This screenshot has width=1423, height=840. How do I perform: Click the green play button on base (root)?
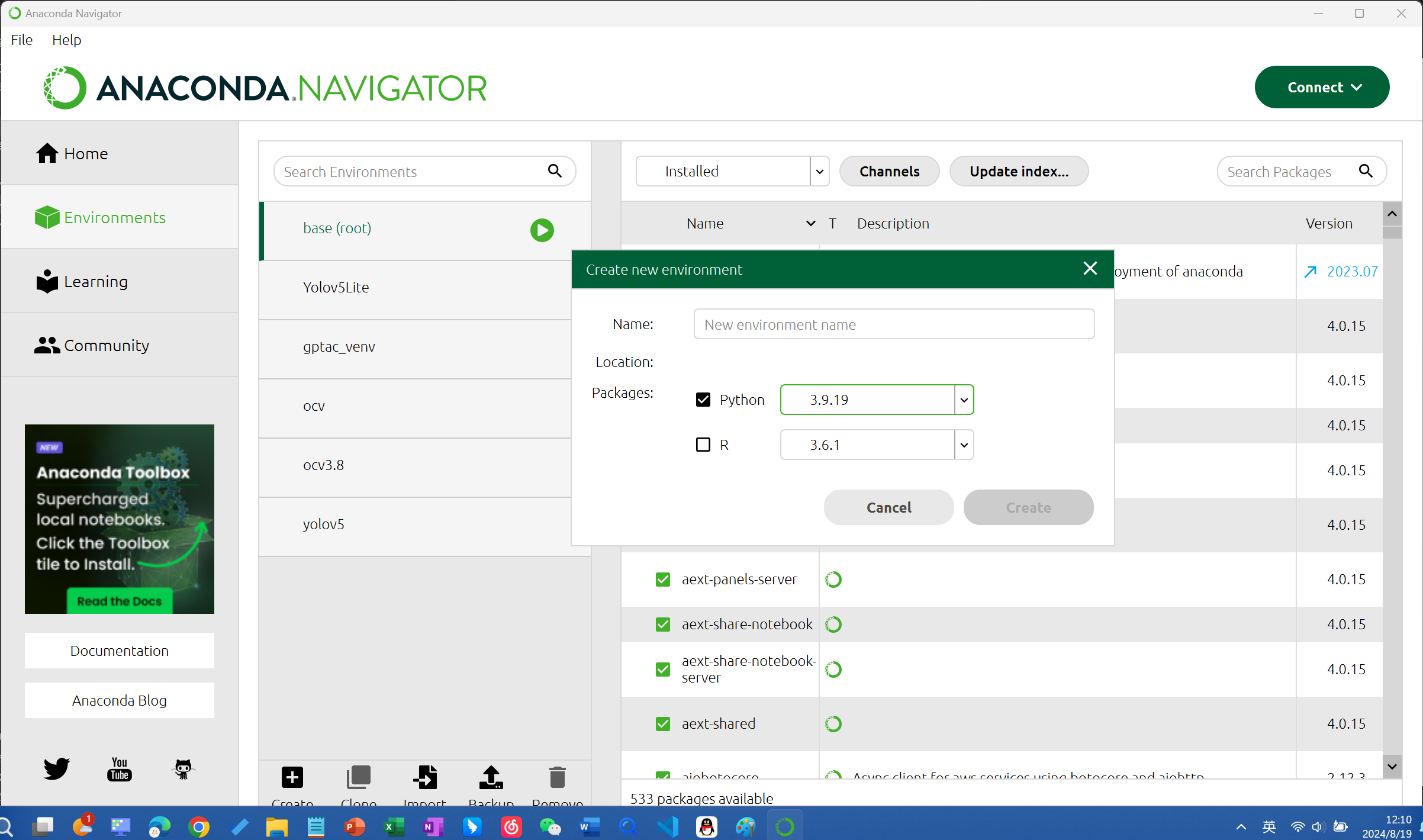point(542,230)
